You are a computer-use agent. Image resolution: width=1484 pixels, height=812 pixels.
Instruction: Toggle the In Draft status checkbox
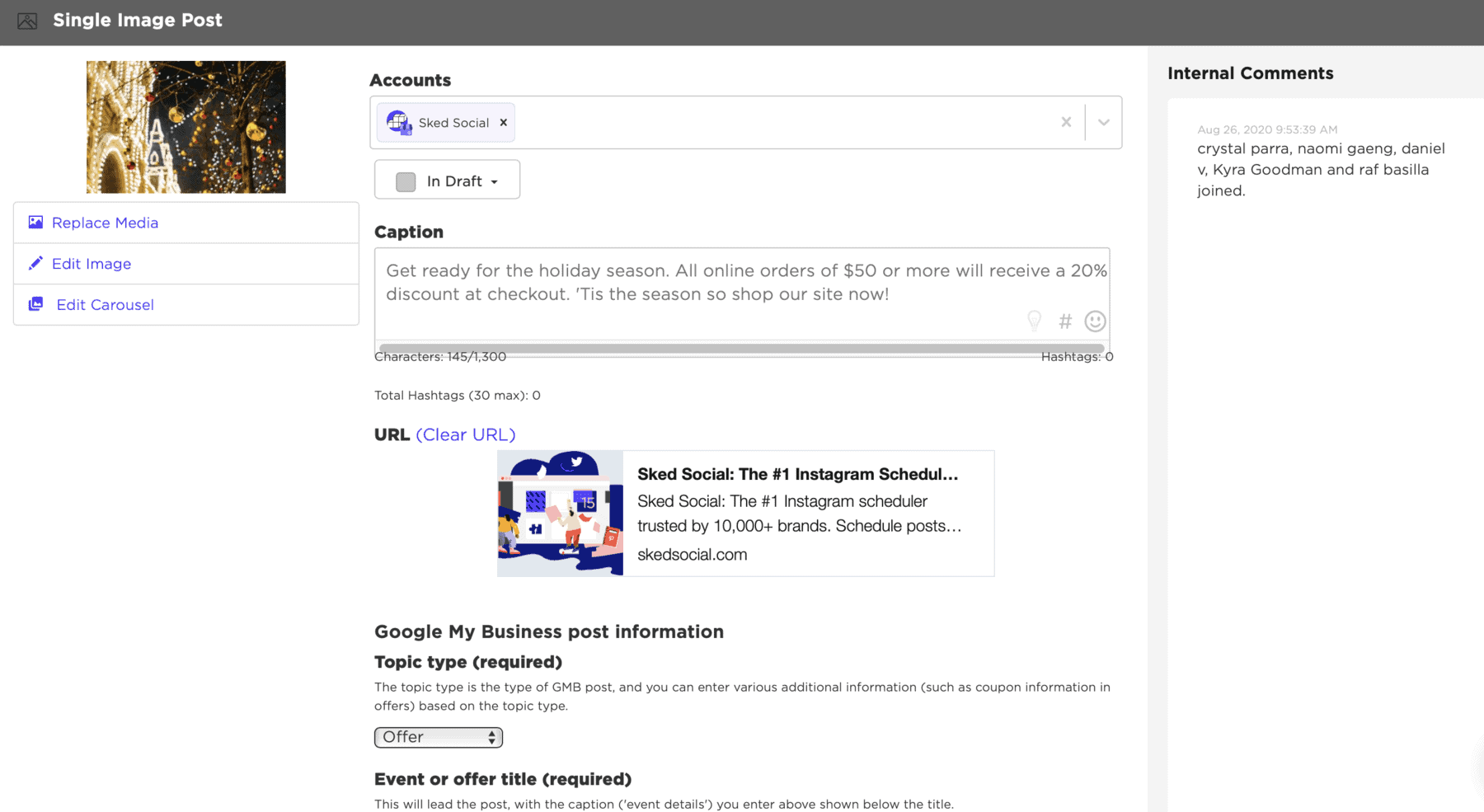coord(406,181)
